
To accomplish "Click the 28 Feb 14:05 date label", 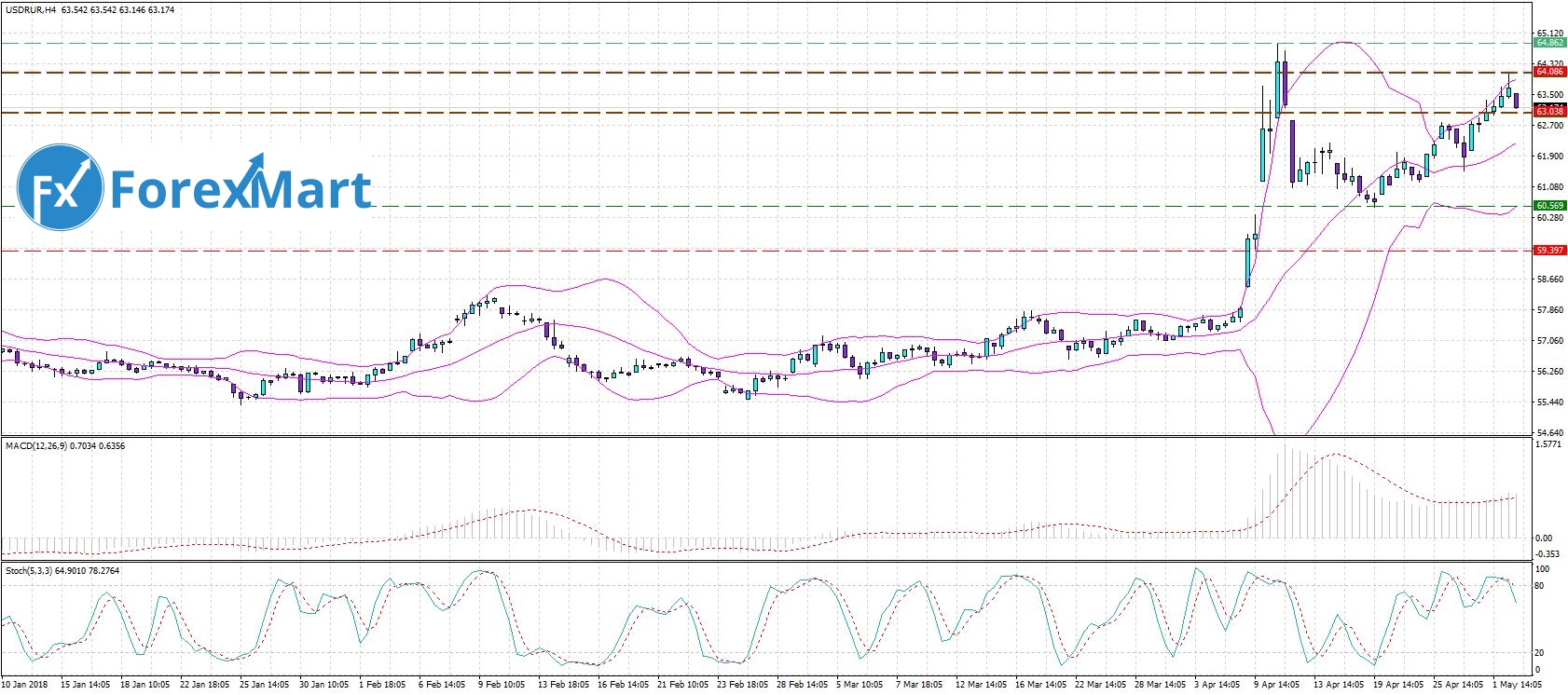I will [x=802, y=685].
